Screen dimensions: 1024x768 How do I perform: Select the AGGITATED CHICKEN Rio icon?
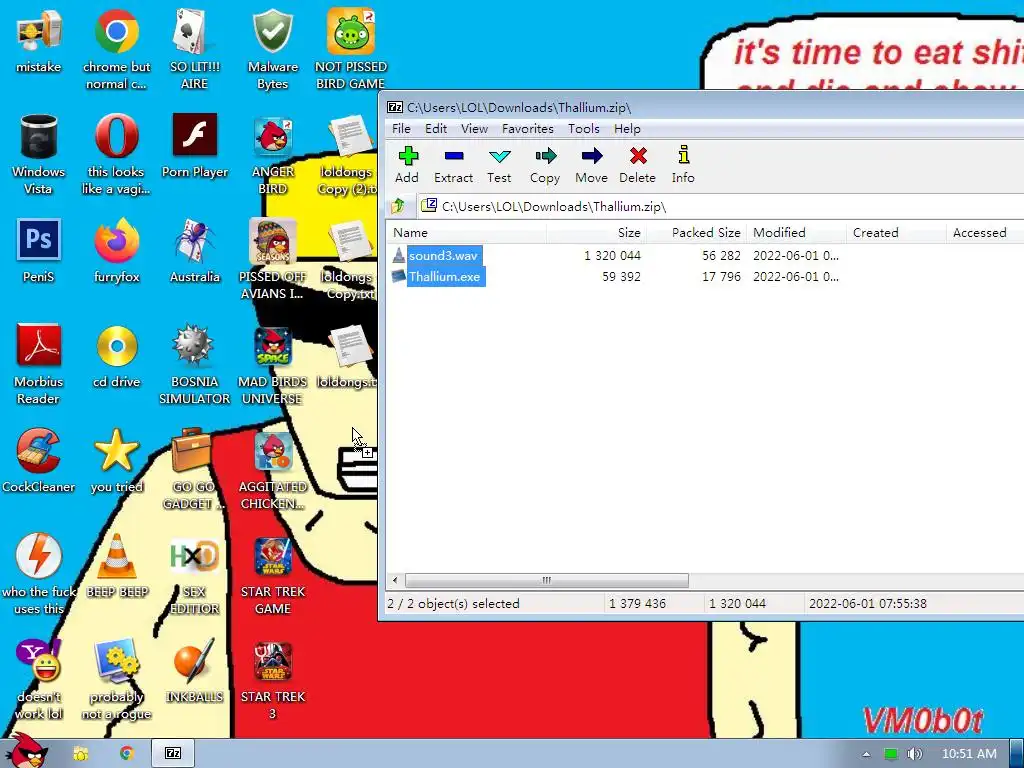(272, 469)
